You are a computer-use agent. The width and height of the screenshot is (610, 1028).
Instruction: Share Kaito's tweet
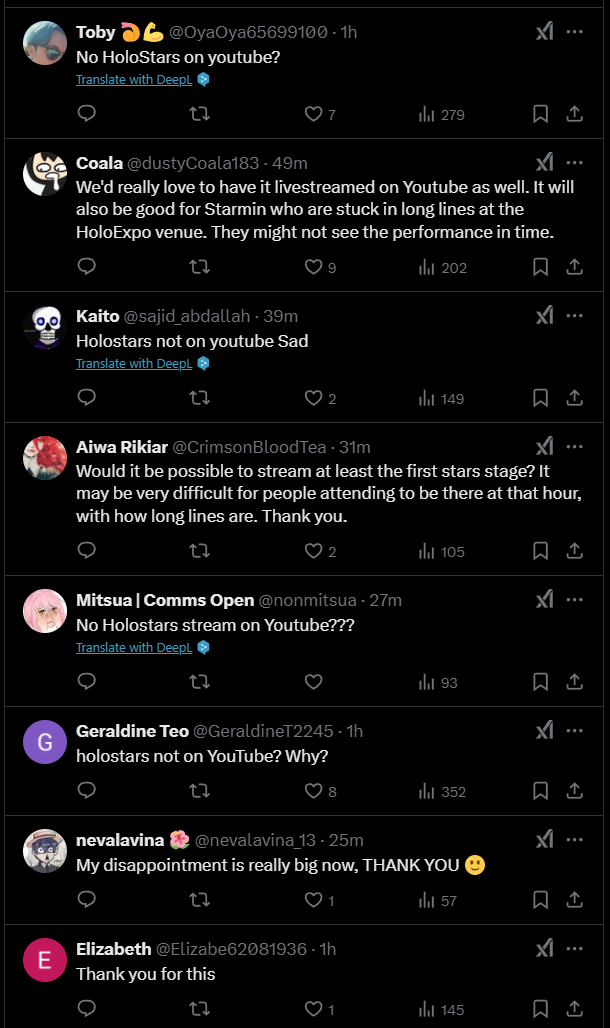pyautogui.click(x=575, y=398)
